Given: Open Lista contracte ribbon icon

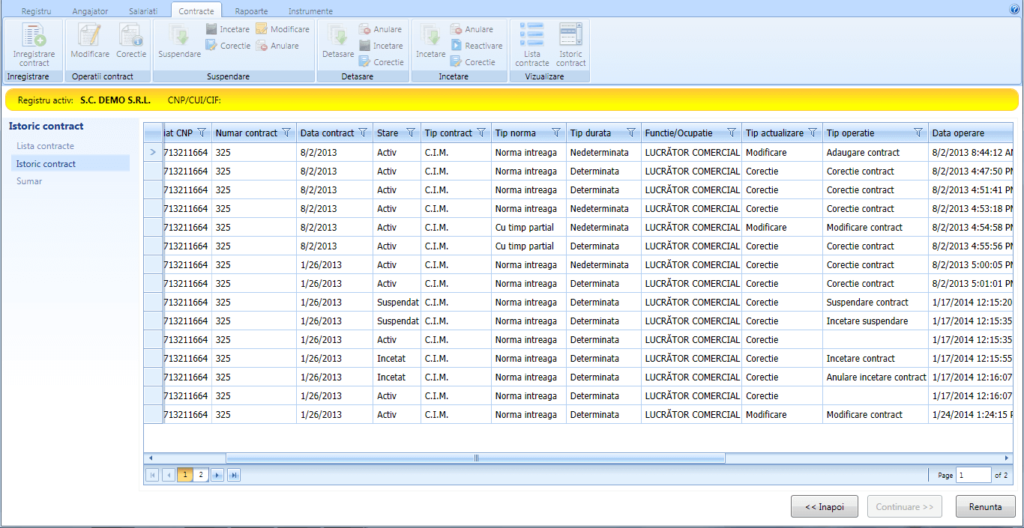Looking at the screenshot, I should coord(532,45).
